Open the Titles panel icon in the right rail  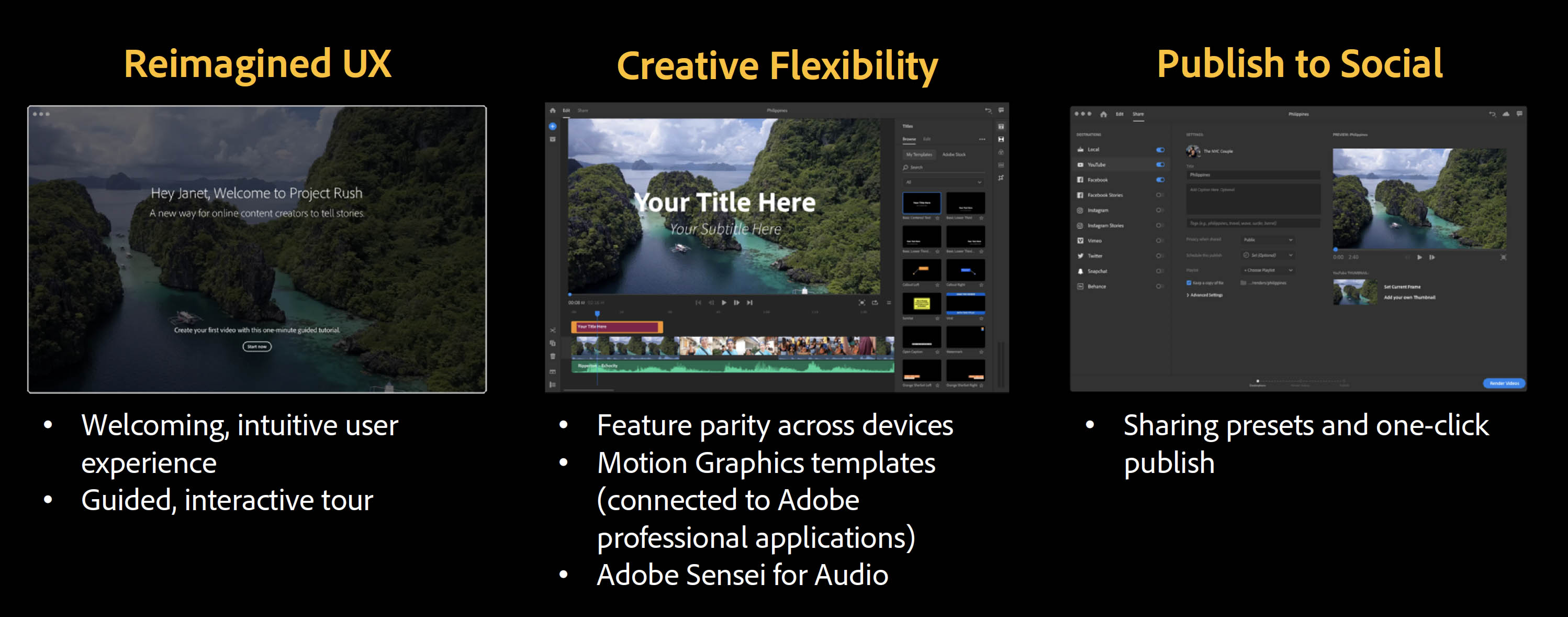pyautogui.click(x=1001, y=127)
